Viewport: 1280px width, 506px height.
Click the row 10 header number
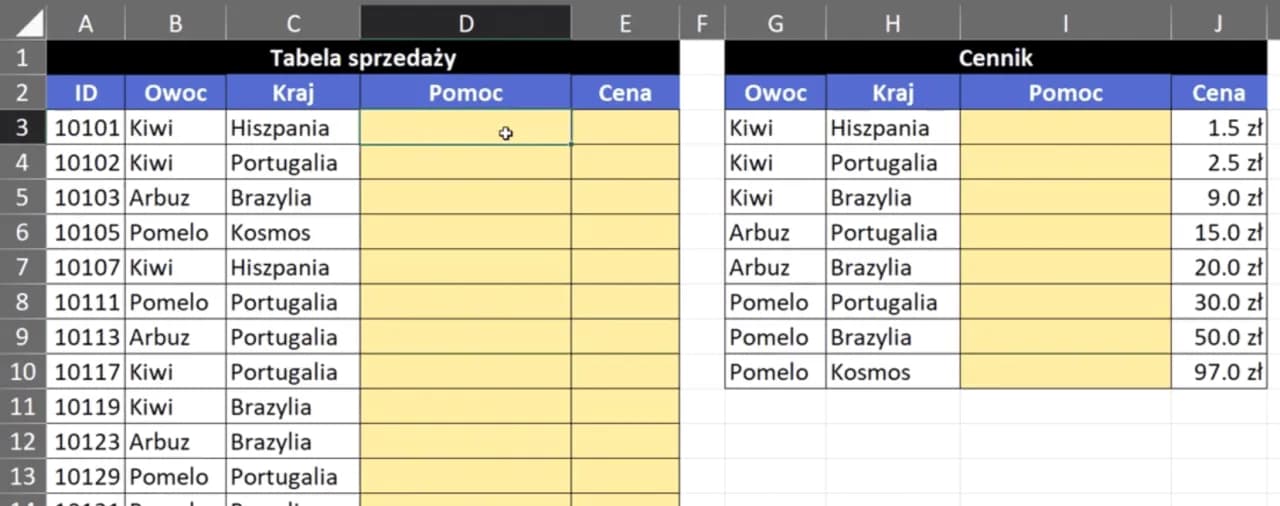[x=23, y=372]
